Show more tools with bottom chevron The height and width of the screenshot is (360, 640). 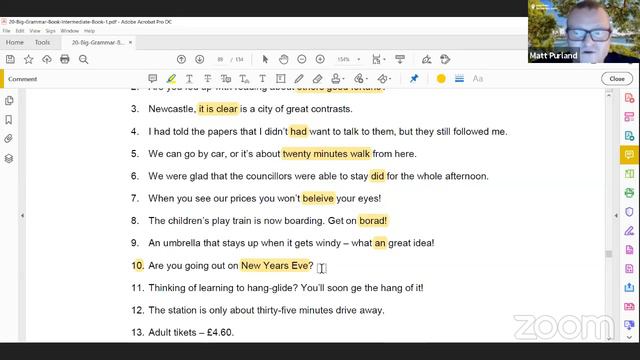[629, 337]
